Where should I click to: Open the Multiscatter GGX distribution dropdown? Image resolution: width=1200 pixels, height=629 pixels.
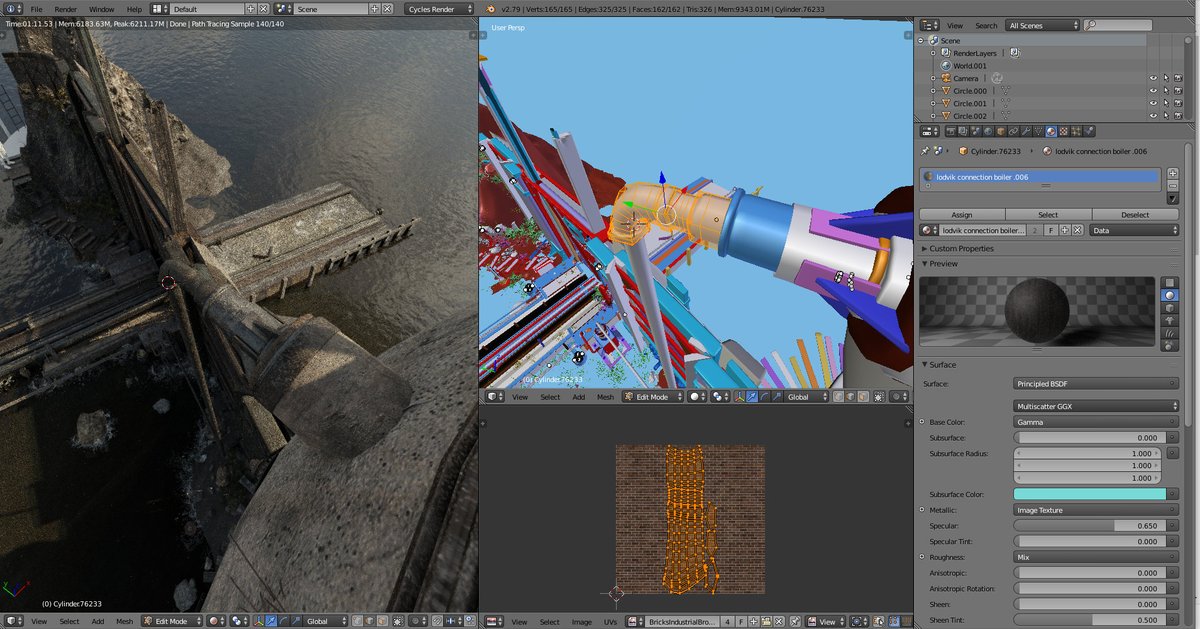[1096, 406]
